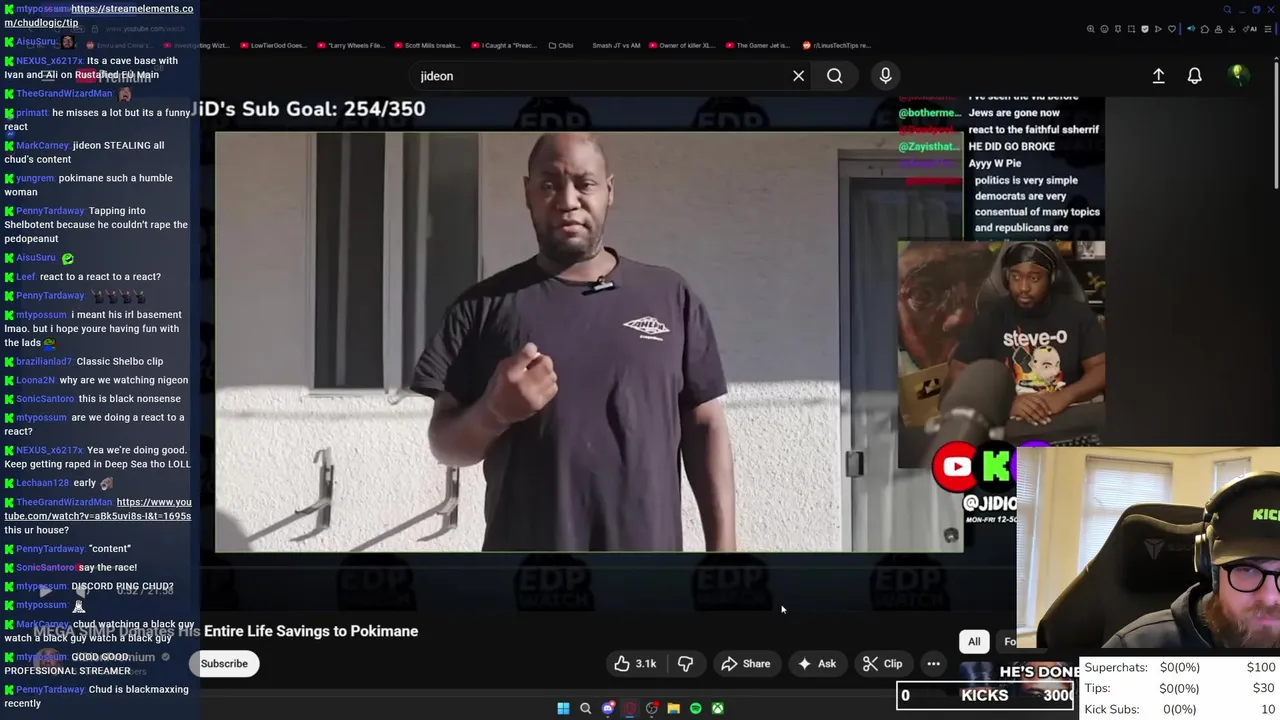Open the browser profile icon
The image size is (1280, 720).
(x=1218, y=29)
